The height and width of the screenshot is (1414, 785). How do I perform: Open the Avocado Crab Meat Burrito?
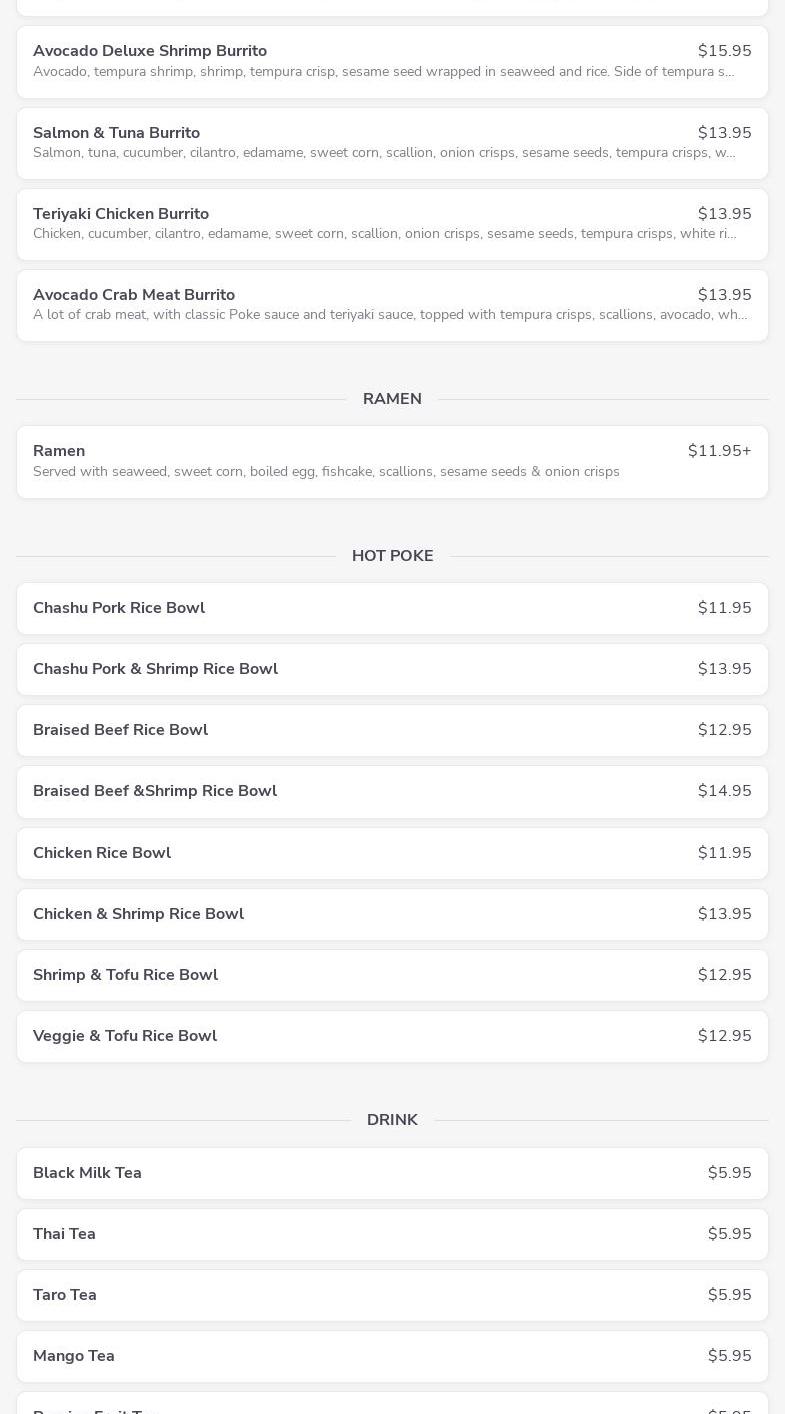(x=392, y=305)
